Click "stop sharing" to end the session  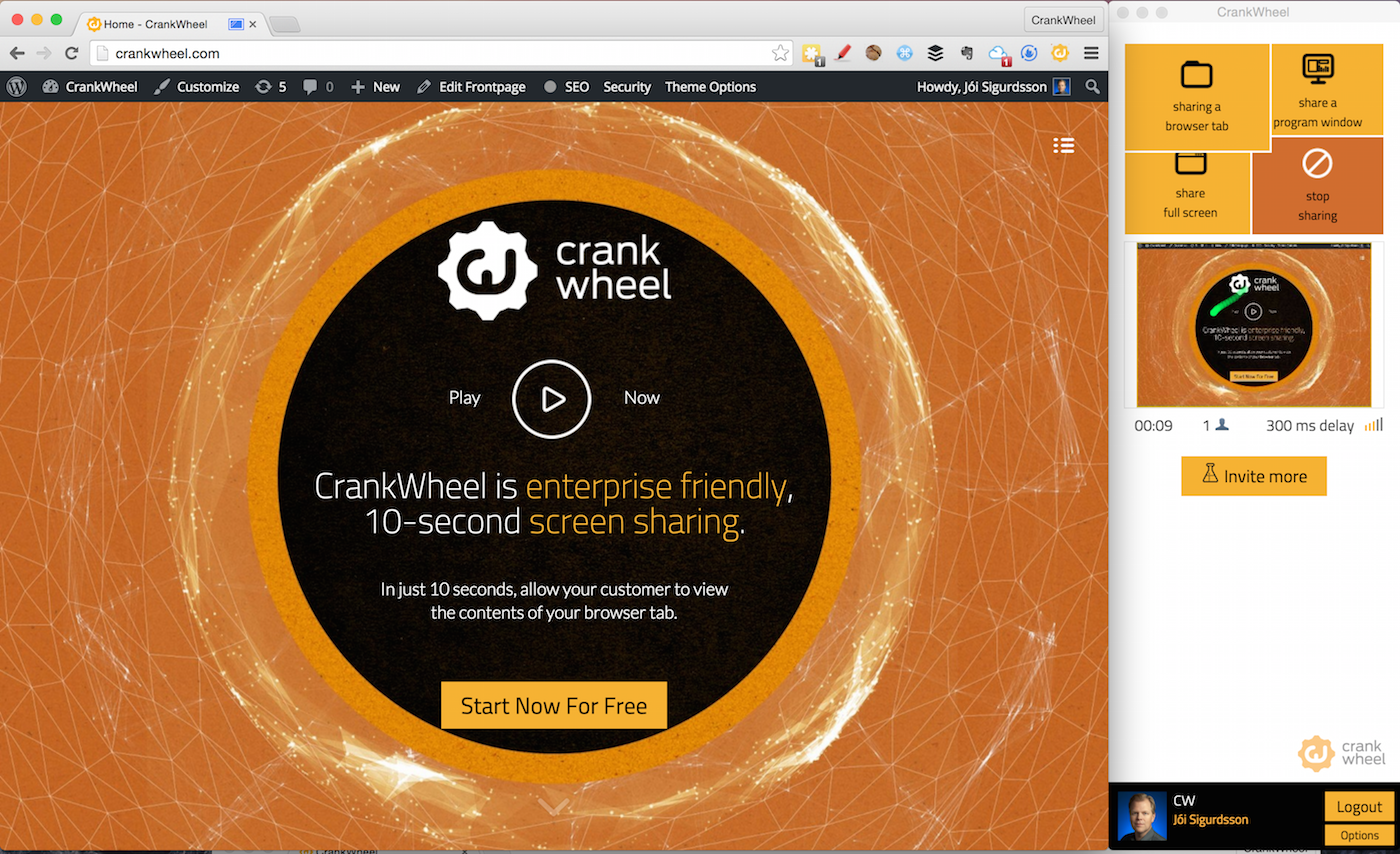[x=1318, y=185]
